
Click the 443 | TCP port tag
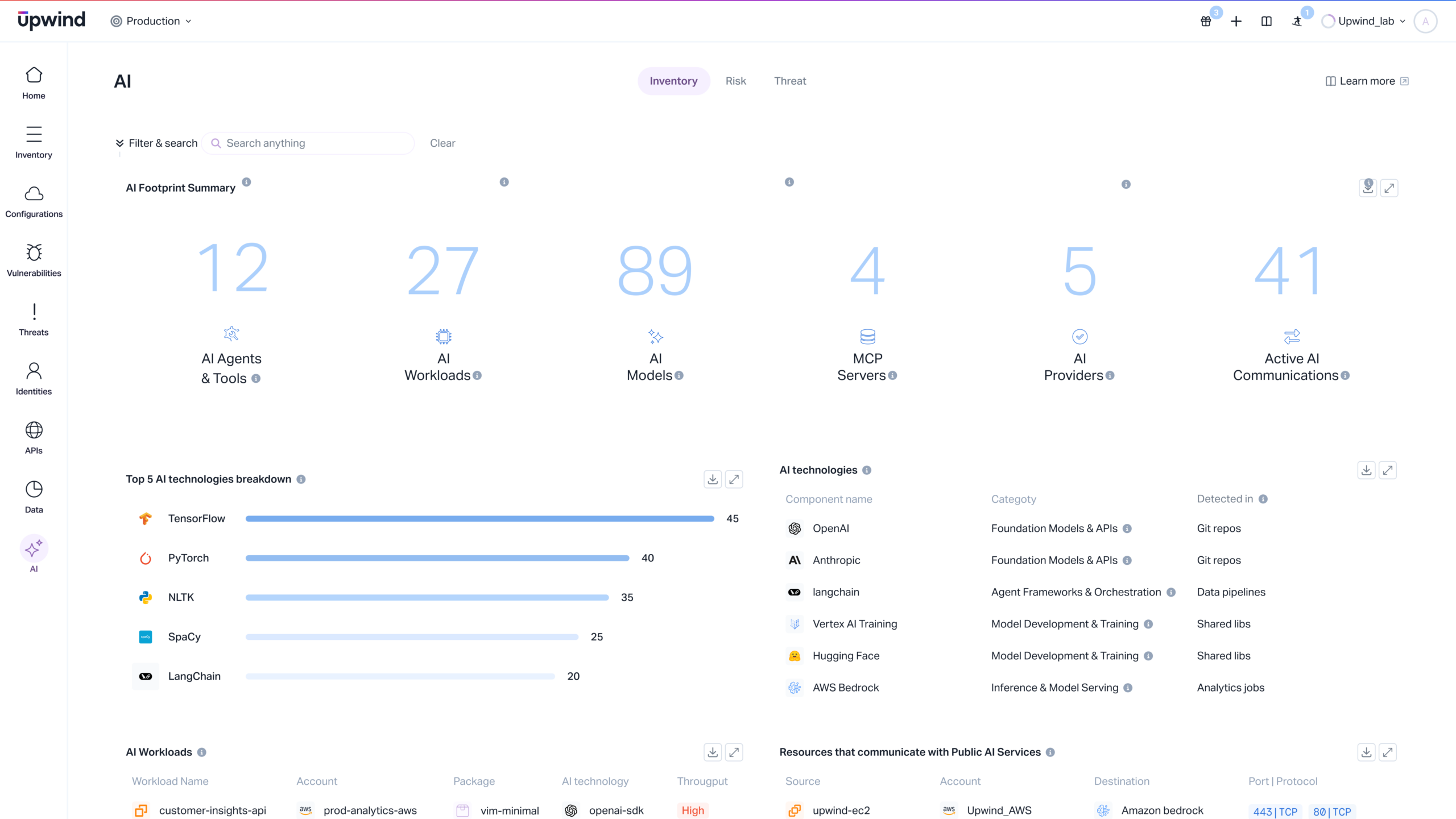point(1275,812)
